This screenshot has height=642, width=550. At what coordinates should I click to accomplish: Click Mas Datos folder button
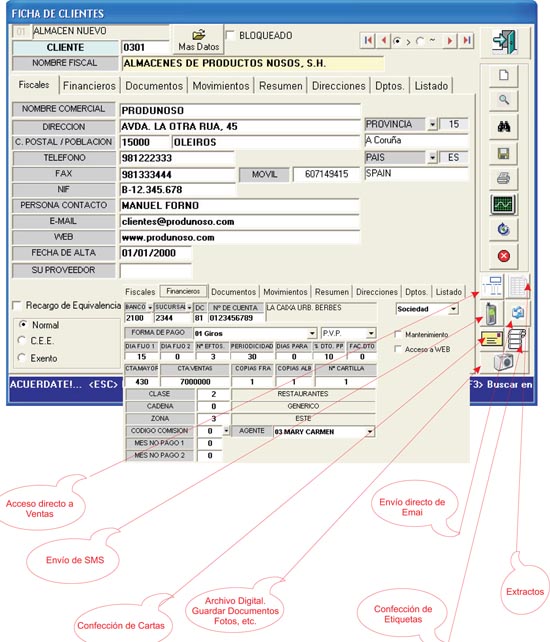[199, 40]
